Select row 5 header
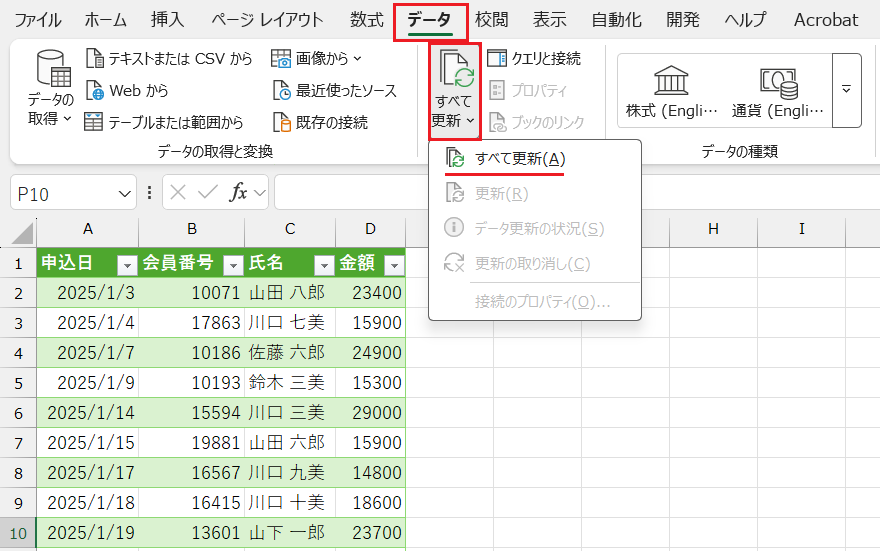Image resolution: width=880 pixels, height=551 pixels. click(x=19, y=383)
